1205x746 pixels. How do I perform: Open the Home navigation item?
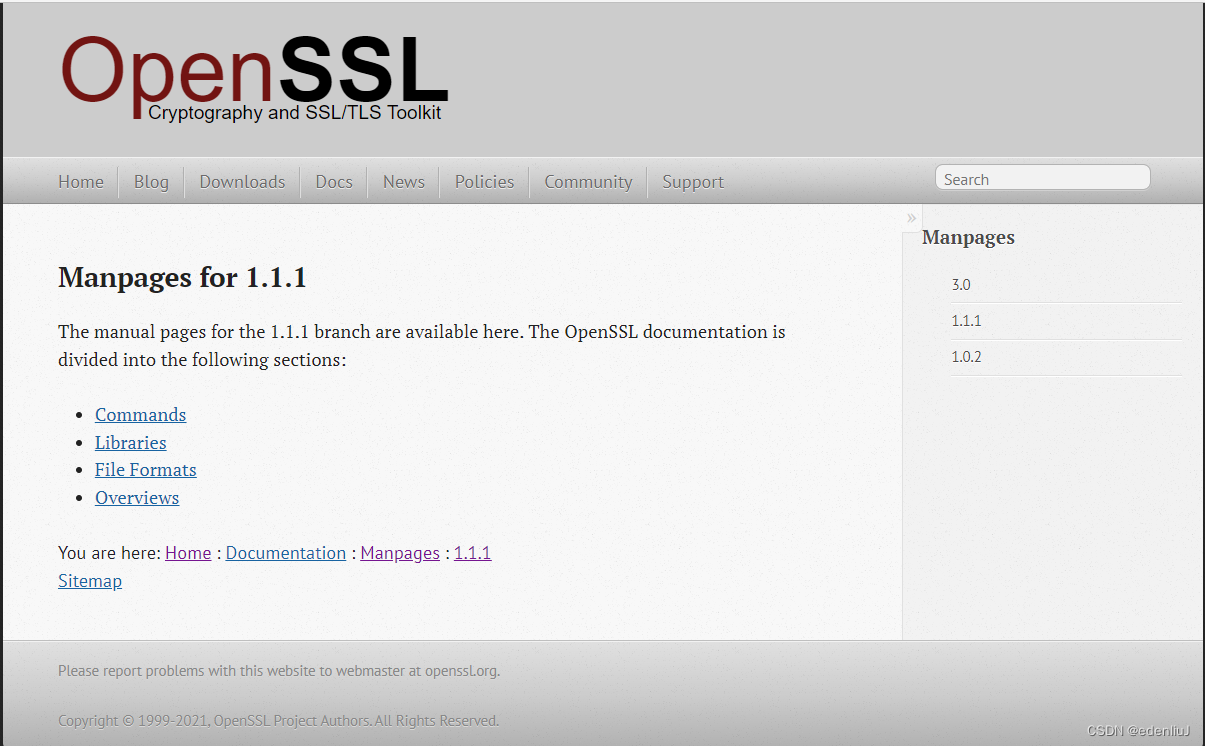(81, 182)
